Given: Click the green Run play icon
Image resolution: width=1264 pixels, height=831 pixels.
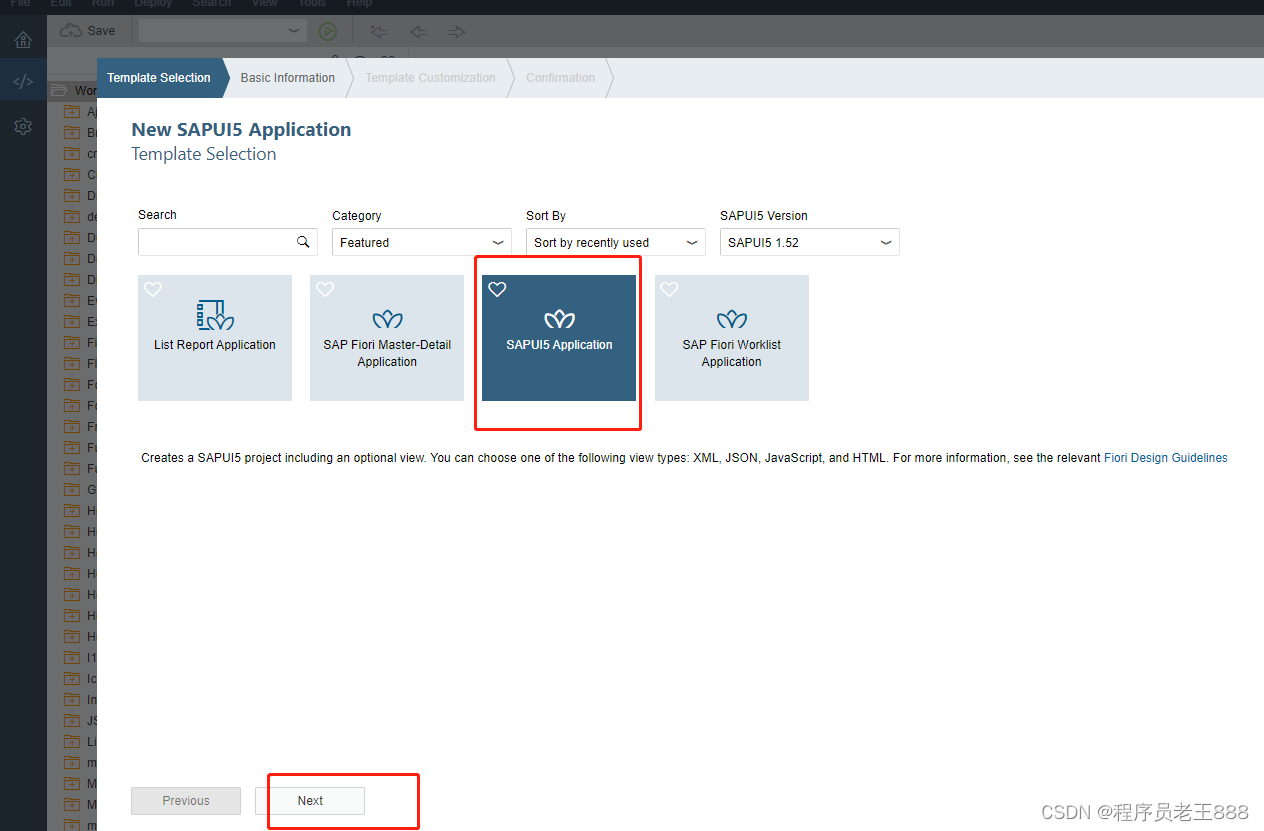Looking at the screenshot, I should (327, 32).
